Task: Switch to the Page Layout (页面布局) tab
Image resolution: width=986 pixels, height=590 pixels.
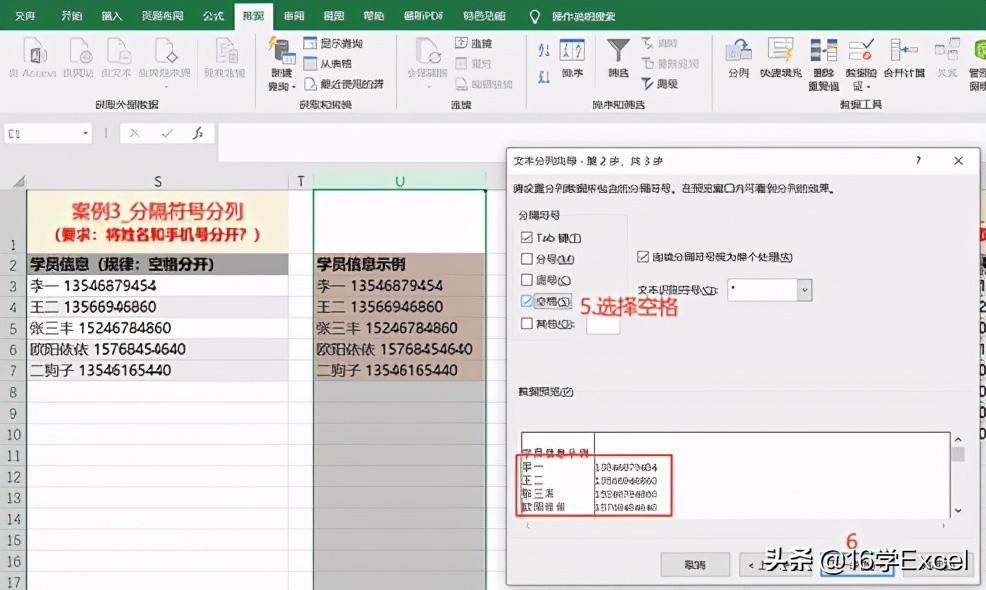Action: click(162, 16)
